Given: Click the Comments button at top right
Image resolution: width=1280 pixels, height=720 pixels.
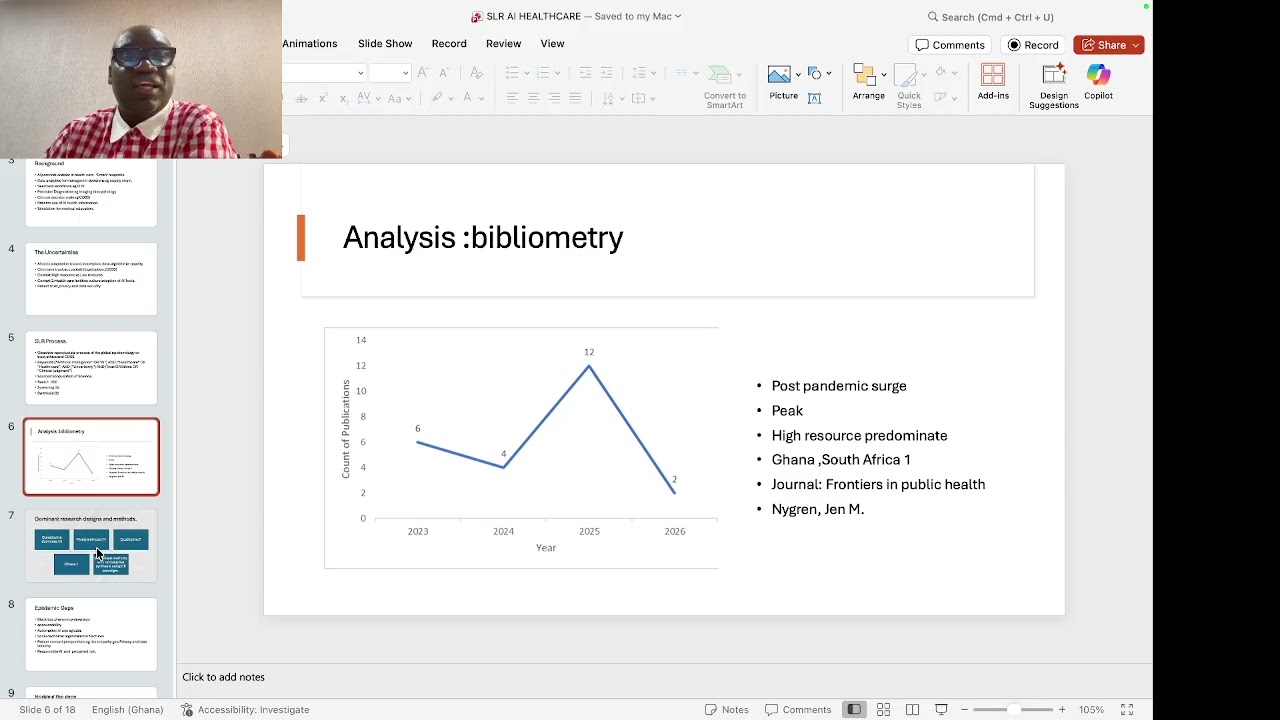Looking at the screenshot, I should click(950, 45).
